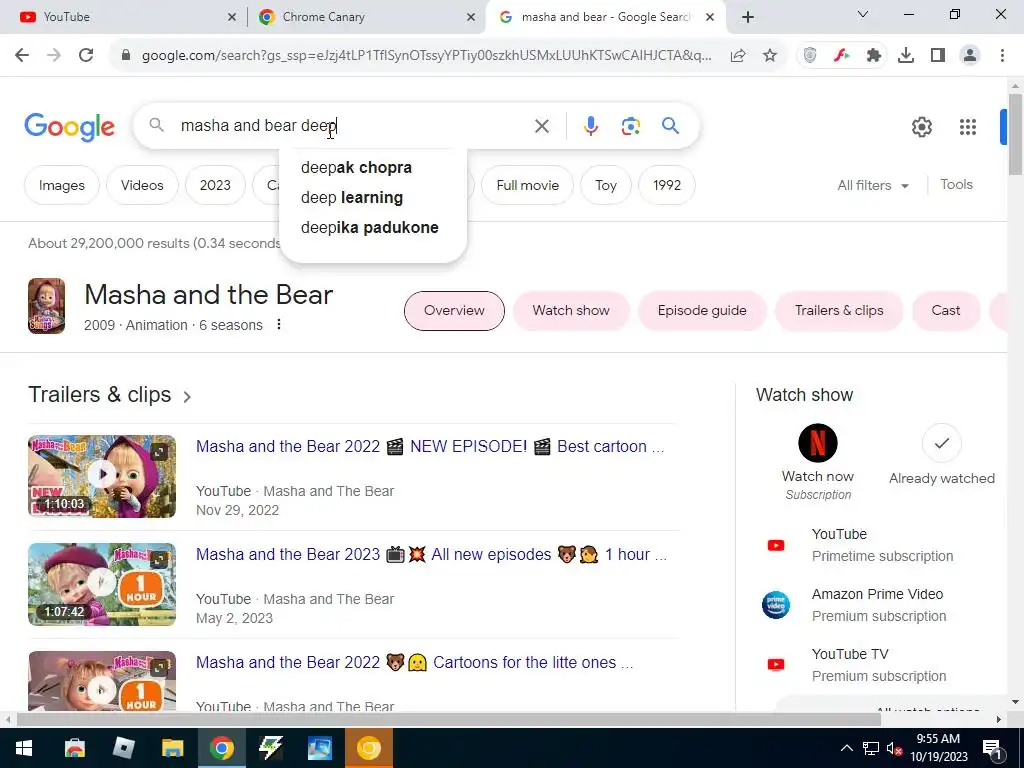Image resolution: width=1024 pixels, height=768 pixels.
Task: Open the Extensions puzzle icon
Action: point(873,56)
